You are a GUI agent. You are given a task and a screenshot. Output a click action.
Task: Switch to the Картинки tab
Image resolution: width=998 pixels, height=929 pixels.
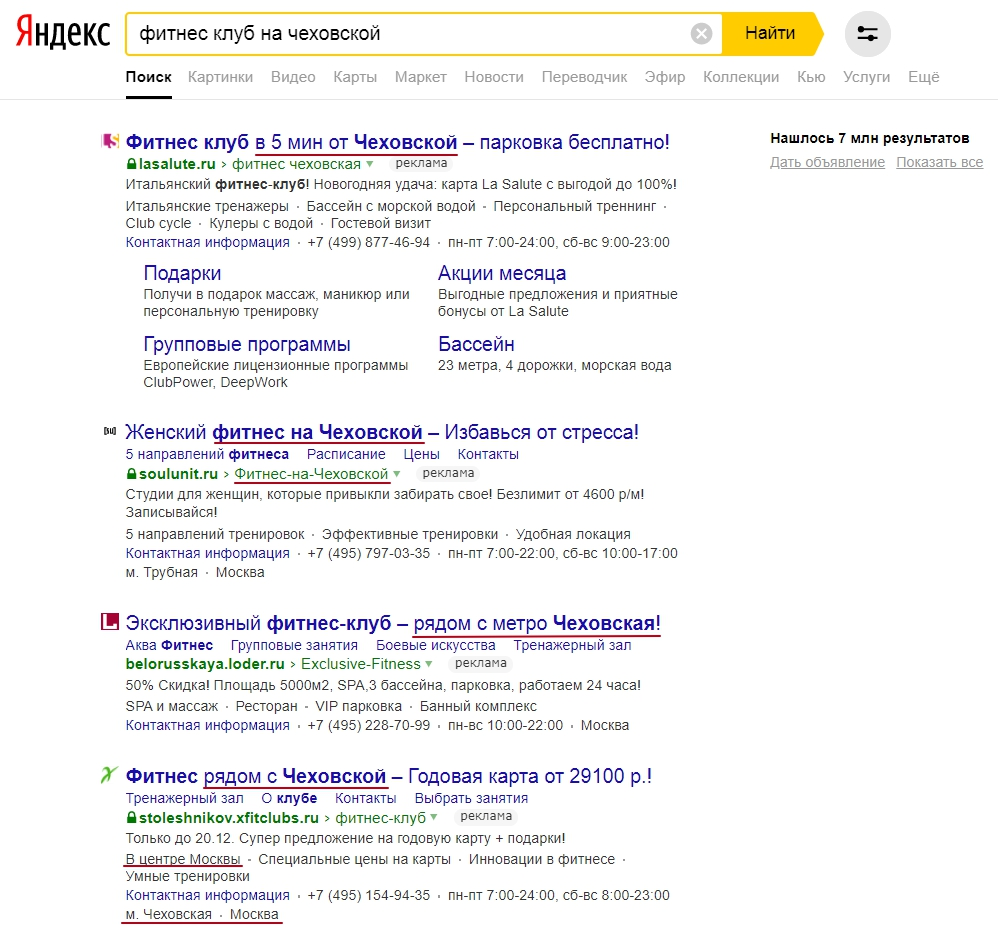(x=220, y=77)
